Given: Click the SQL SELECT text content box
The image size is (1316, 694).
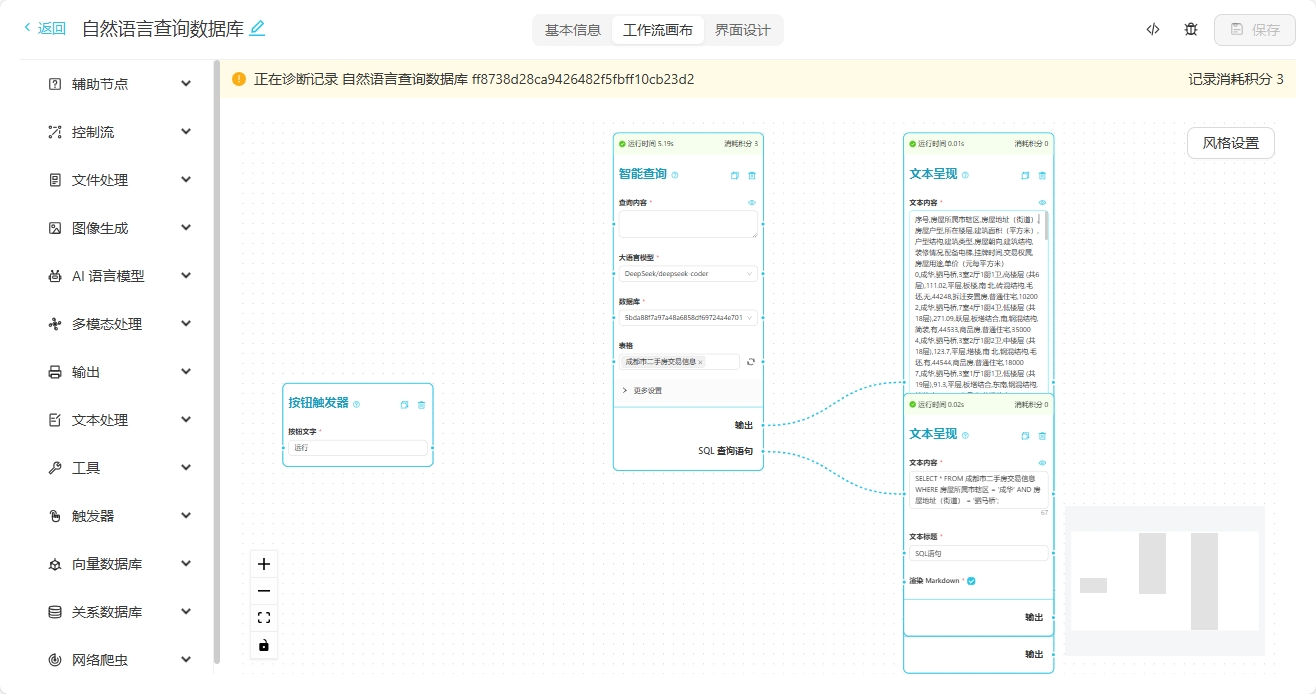Looking at the screenshot, I should (979, 490).
